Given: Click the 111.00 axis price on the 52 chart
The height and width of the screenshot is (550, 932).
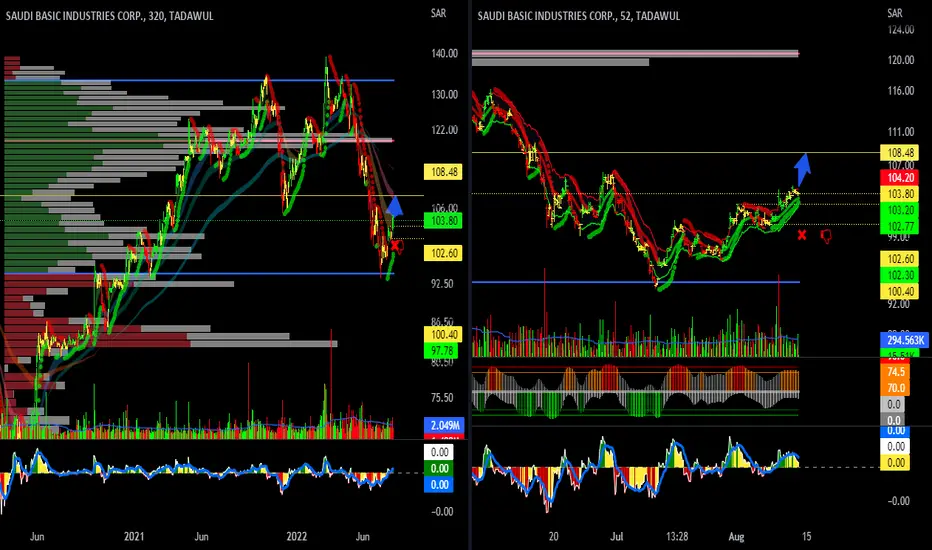Looking at the screenshot, I should tap(900, 132).
